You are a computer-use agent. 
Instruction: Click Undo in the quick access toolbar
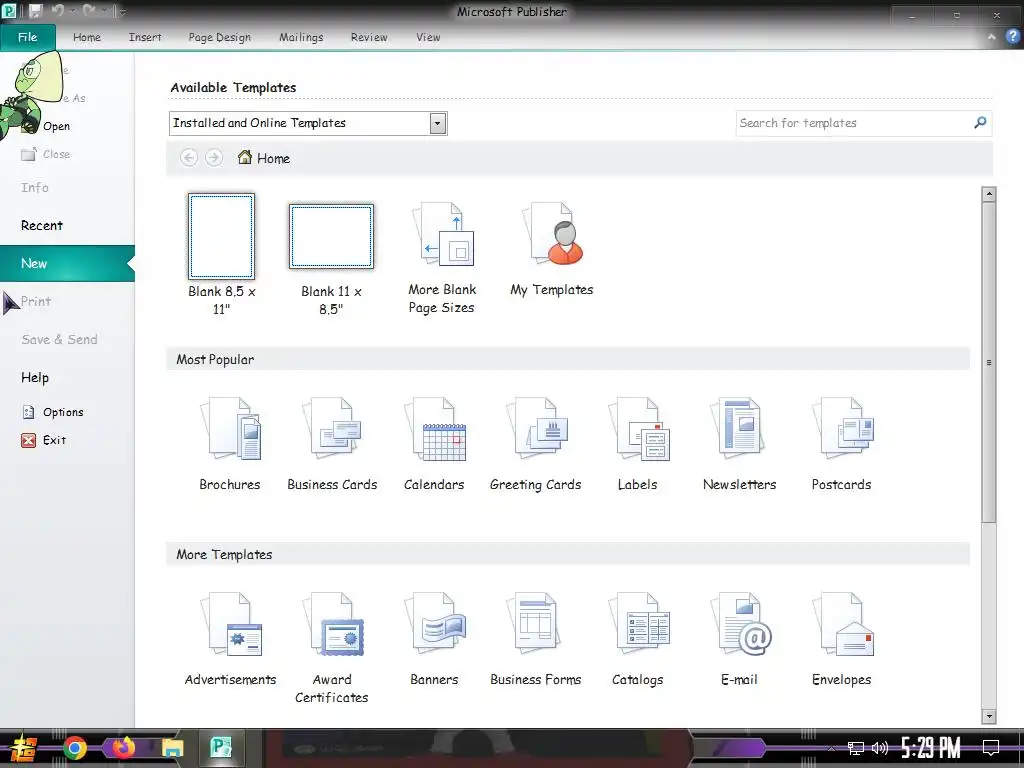[x=57, y=10]
